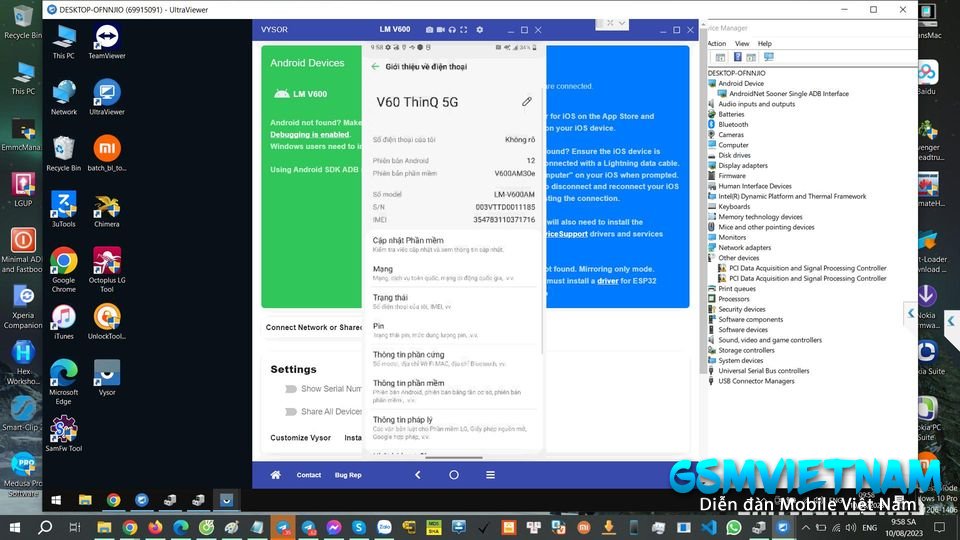The width and height of the screenshot is (960, 540).
Task: Open remote Network desktop icon
Action: (x=64, y=97)
